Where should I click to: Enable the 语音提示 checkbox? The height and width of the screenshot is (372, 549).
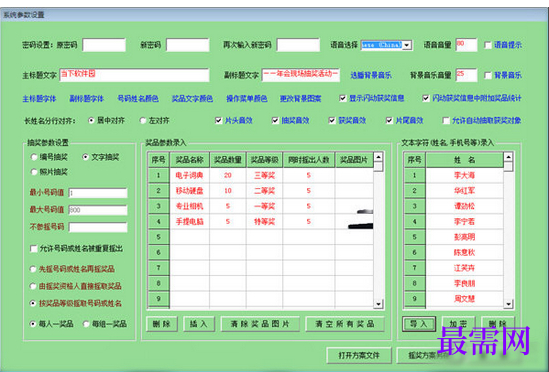[488, 45]
